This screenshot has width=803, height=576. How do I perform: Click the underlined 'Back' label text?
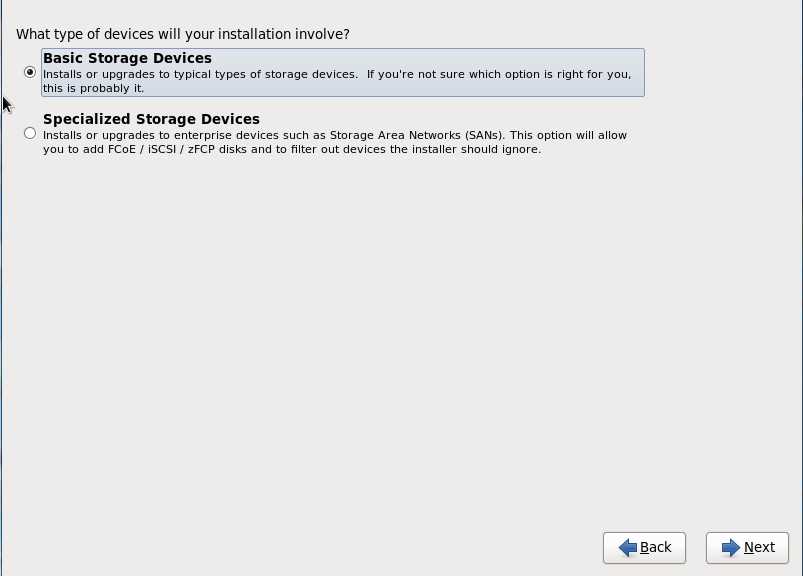pos(656,547)
